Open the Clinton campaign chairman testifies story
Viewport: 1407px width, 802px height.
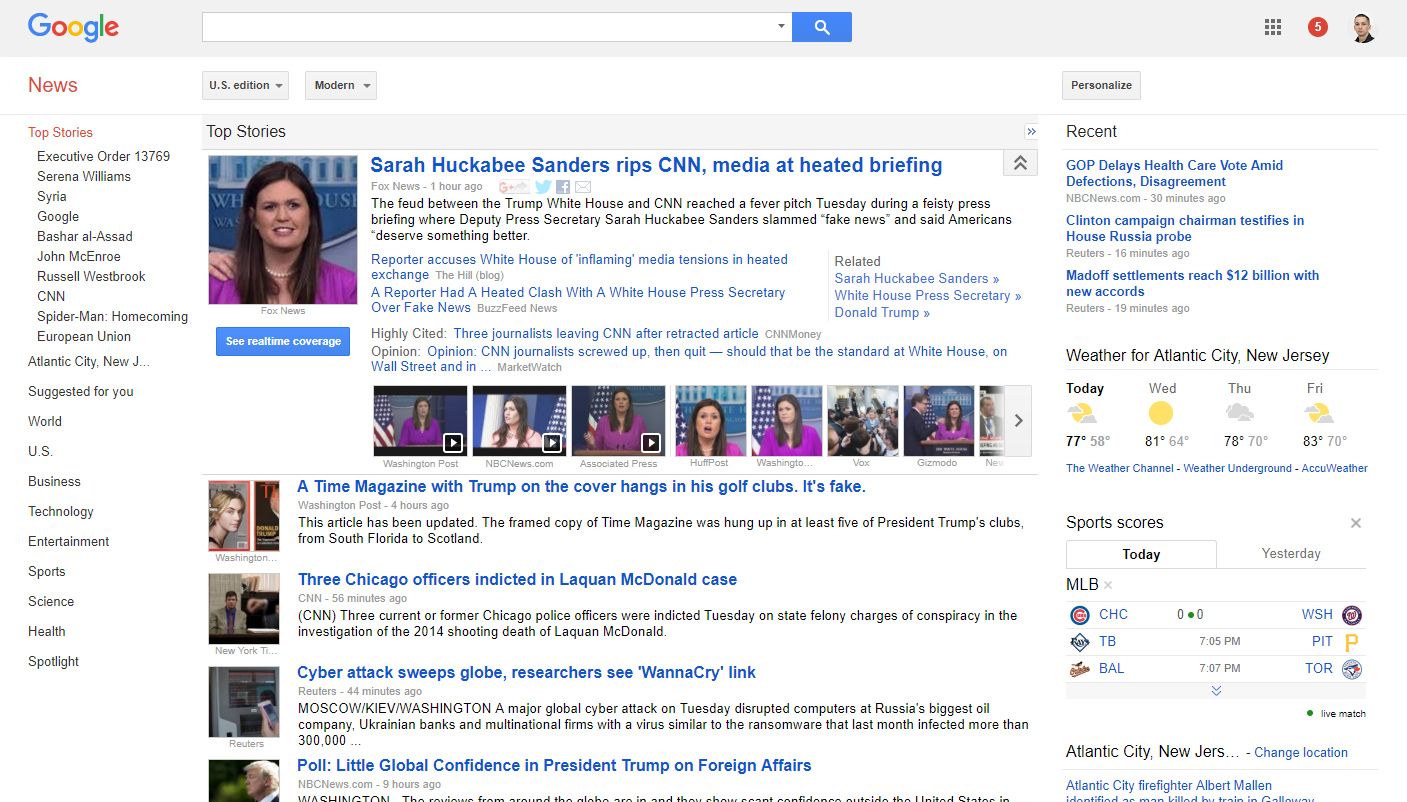pos(1185,229)
